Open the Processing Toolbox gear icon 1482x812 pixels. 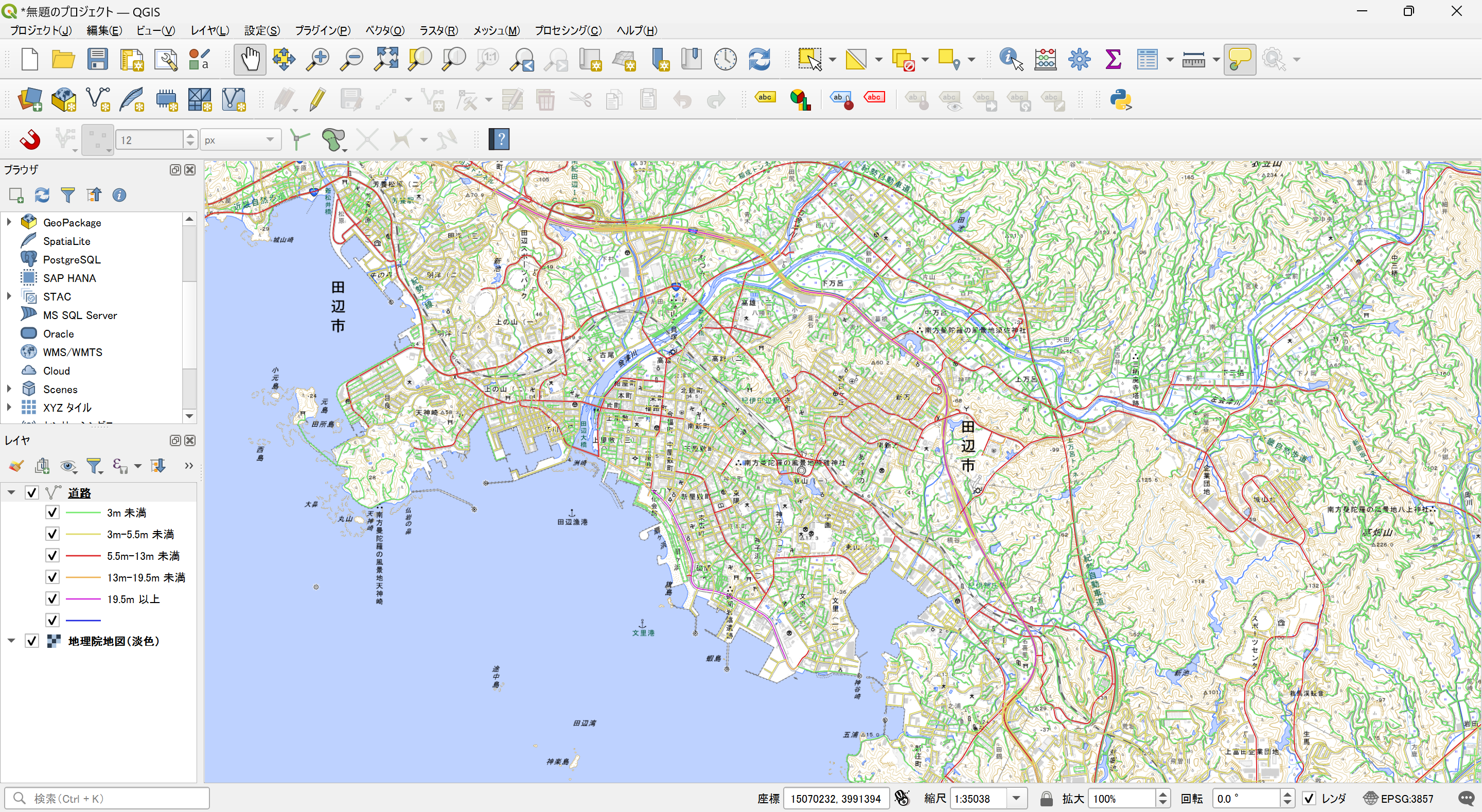point(1079,59)
